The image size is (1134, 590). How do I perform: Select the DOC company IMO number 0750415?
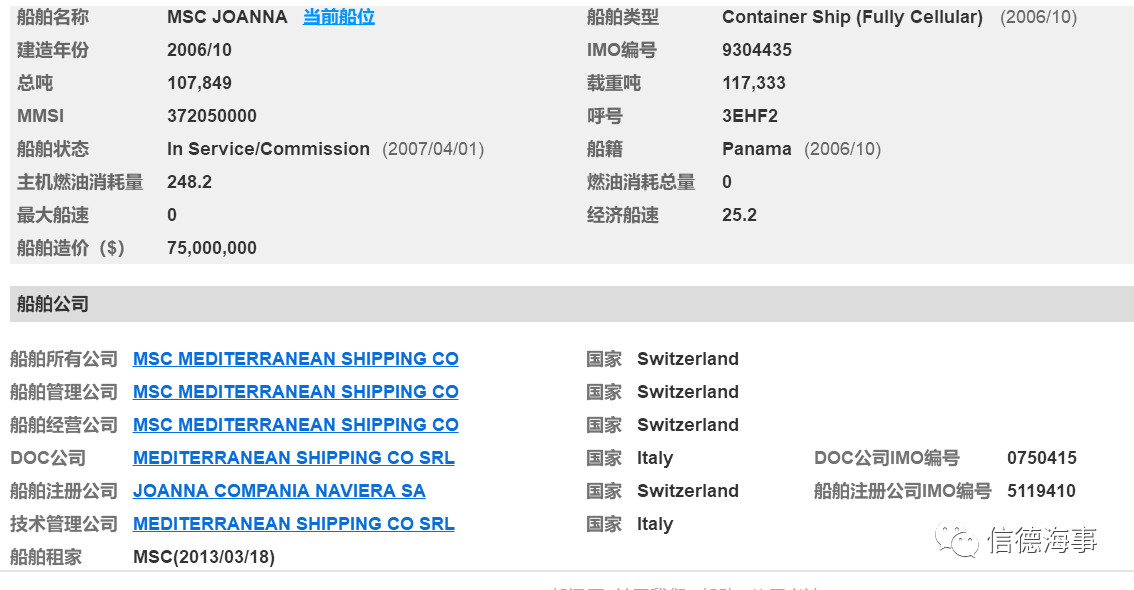[1041, 458]
